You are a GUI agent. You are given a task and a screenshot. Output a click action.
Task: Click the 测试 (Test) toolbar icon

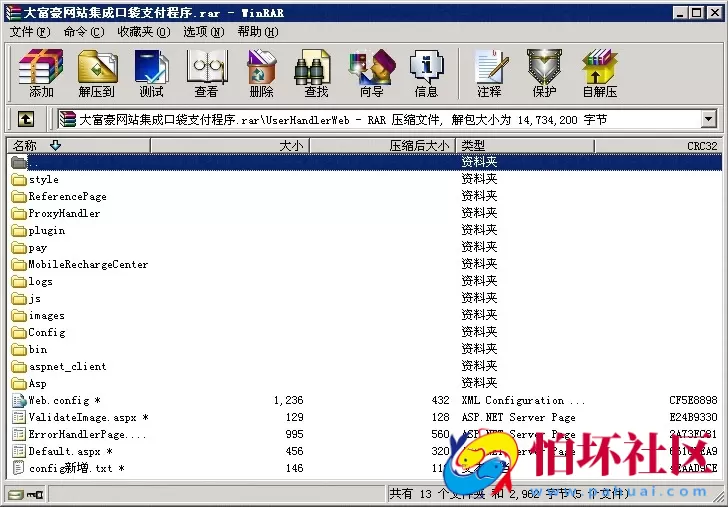151,73
